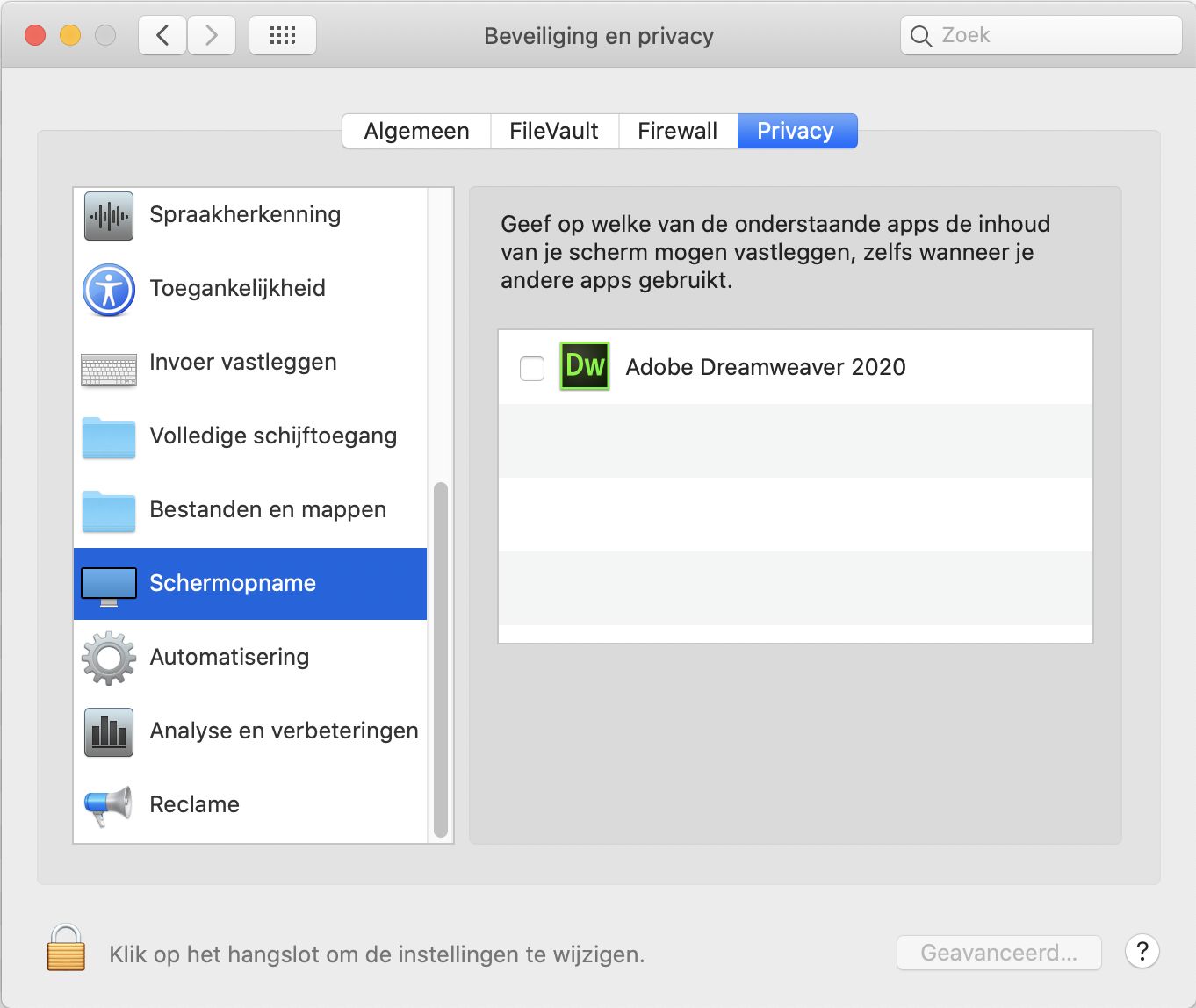The height and width of the screenshot is (1008, 1196).
Task: Select the Spraakherkenning microphone icon
Action: (107, 216)
